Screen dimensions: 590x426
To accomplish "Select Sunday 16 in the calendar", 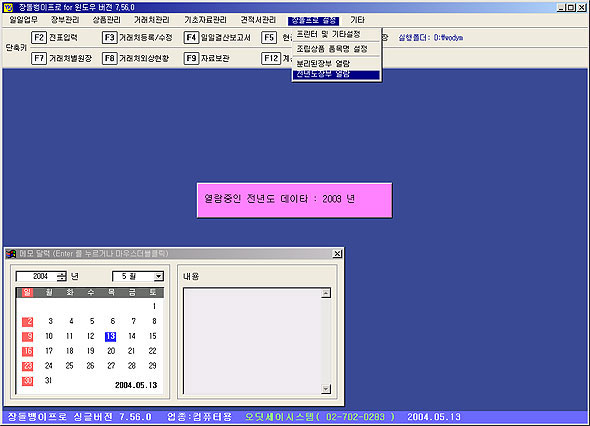I will [x=28, y=351].
